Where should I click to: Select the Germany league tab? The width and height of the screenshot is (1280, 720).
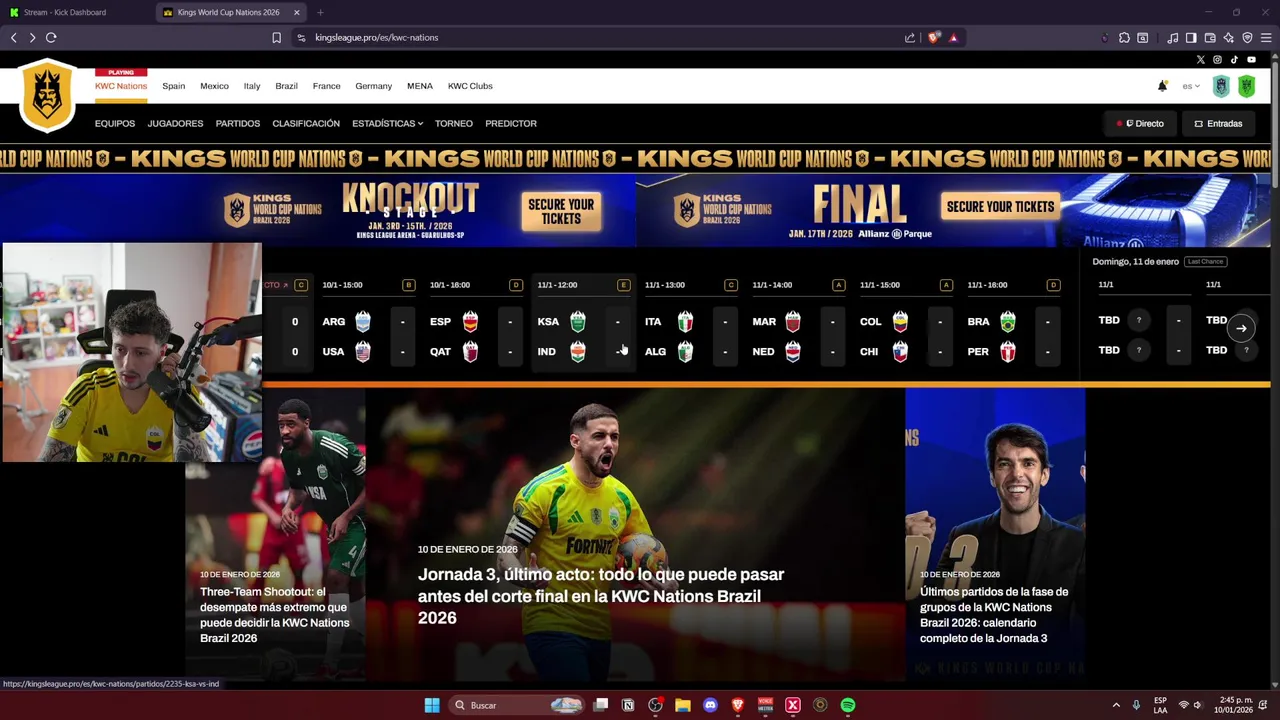pos(373,86)
